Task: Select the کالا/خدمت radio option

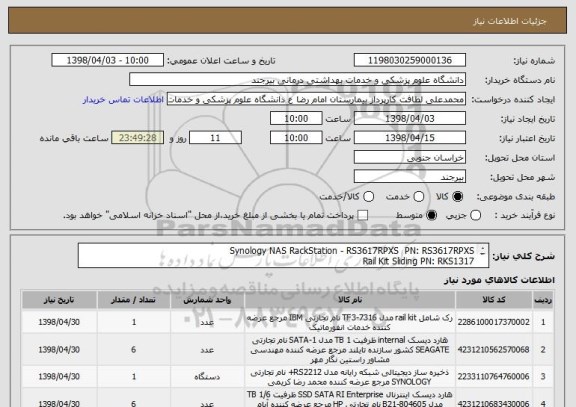Action: [x=368, y=197]
